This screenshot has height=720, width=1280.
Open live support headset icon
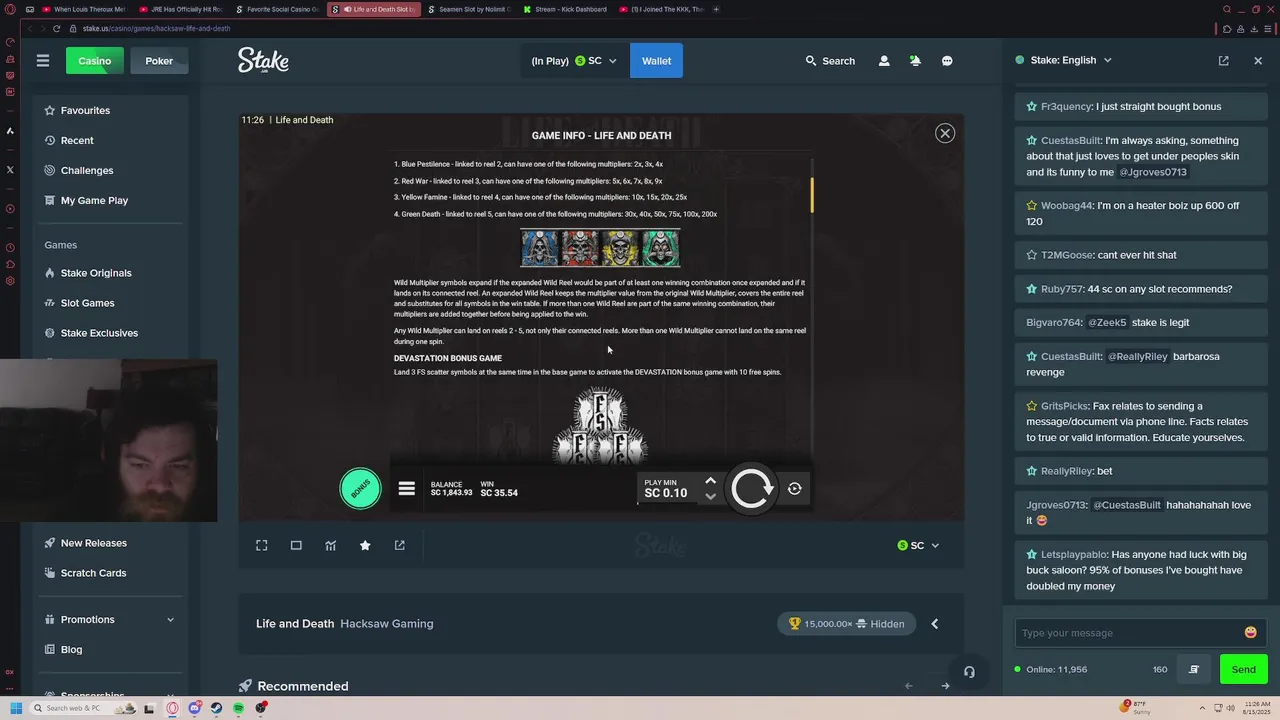point(969,672)
